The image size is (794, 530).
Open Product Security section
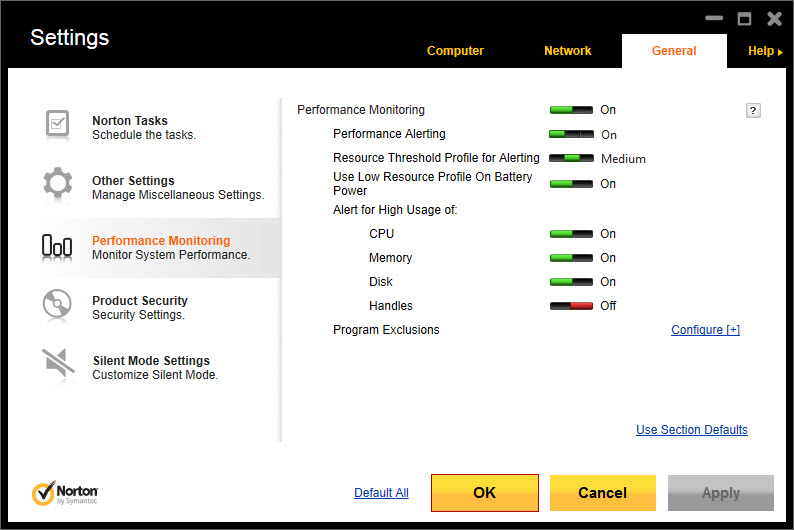[x=140, y=301]
